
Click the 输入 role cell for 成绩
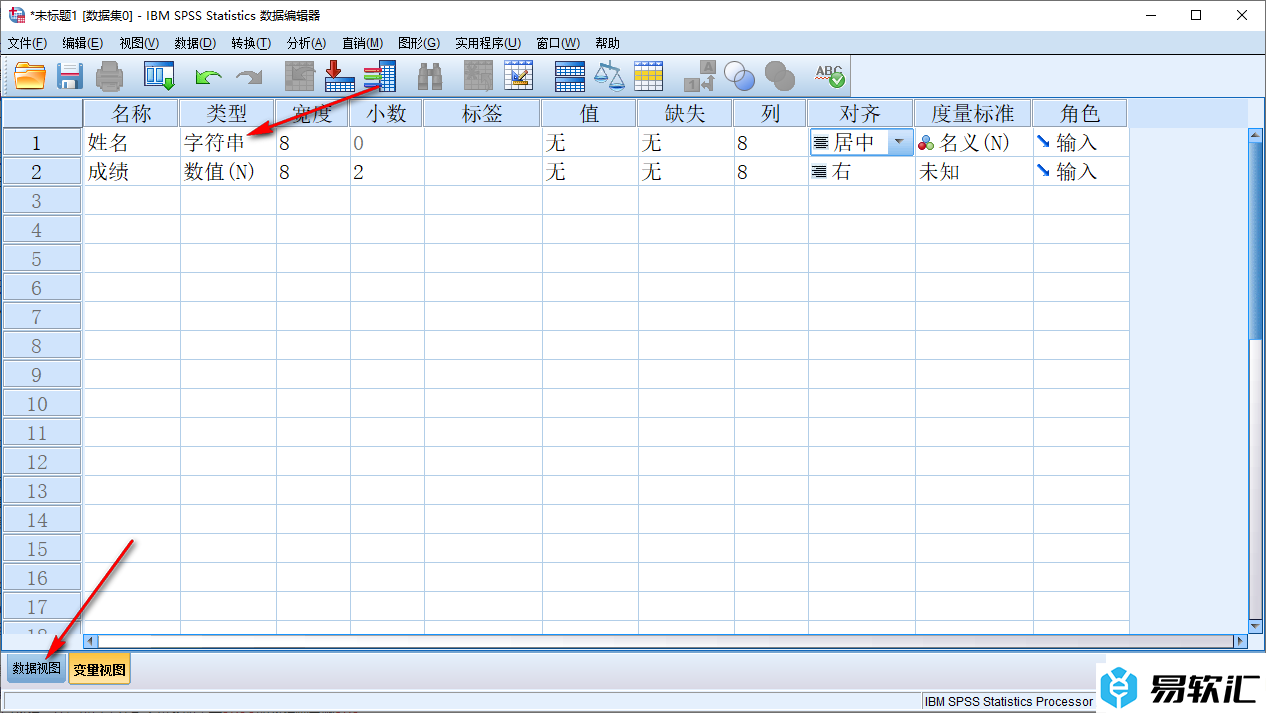[x=1081, y=171]
